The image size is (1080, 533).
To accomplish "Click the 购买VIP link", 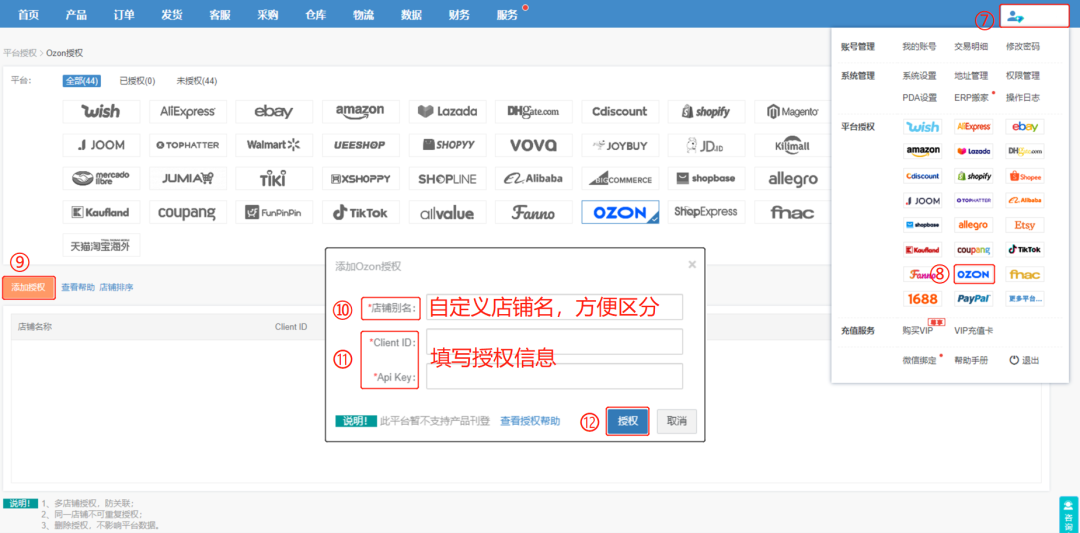I will click(x=917, y=331).
